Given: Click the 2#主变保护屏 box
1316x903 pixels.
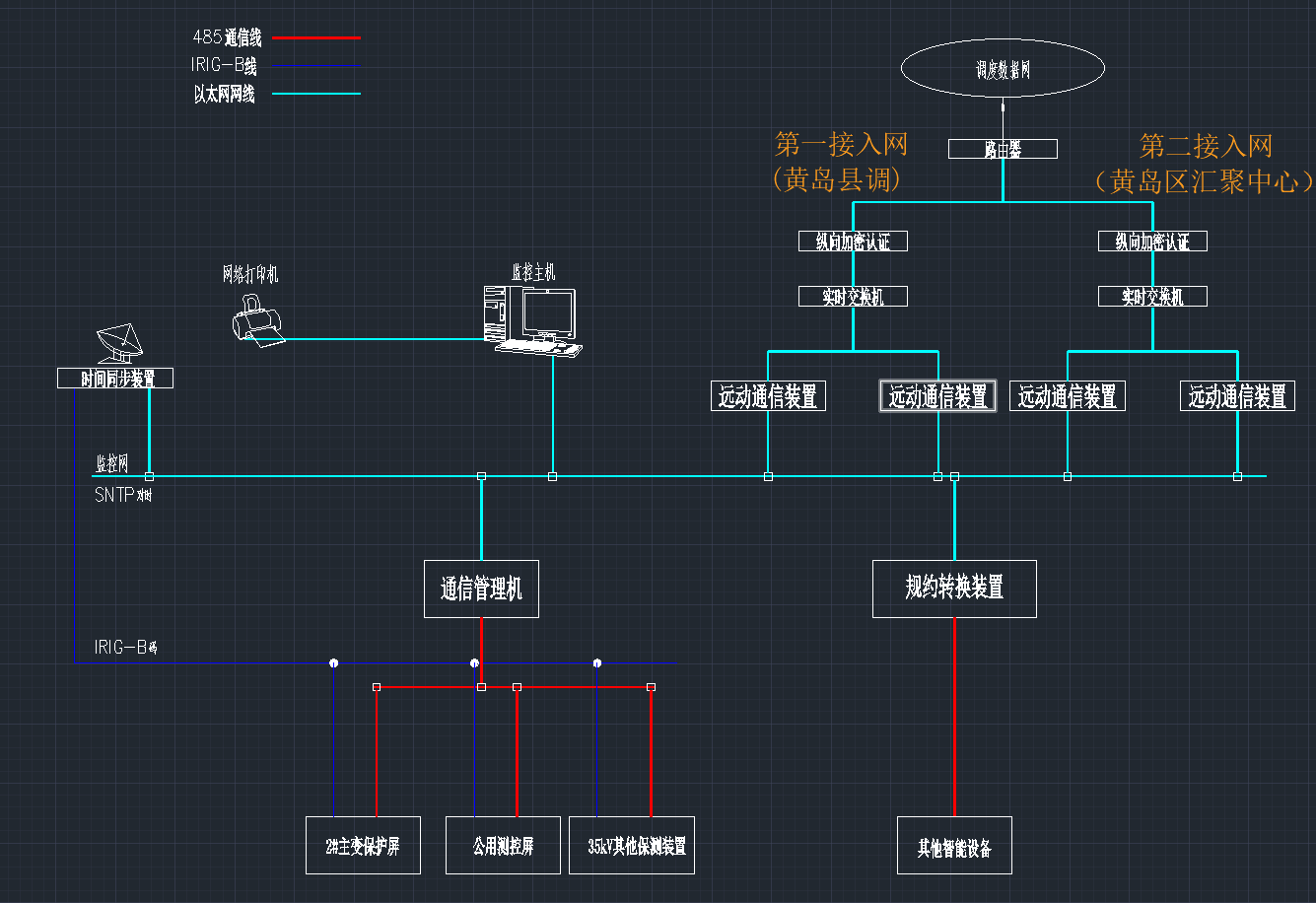Looking at the screenshot, I should click(x=363, y=845).
